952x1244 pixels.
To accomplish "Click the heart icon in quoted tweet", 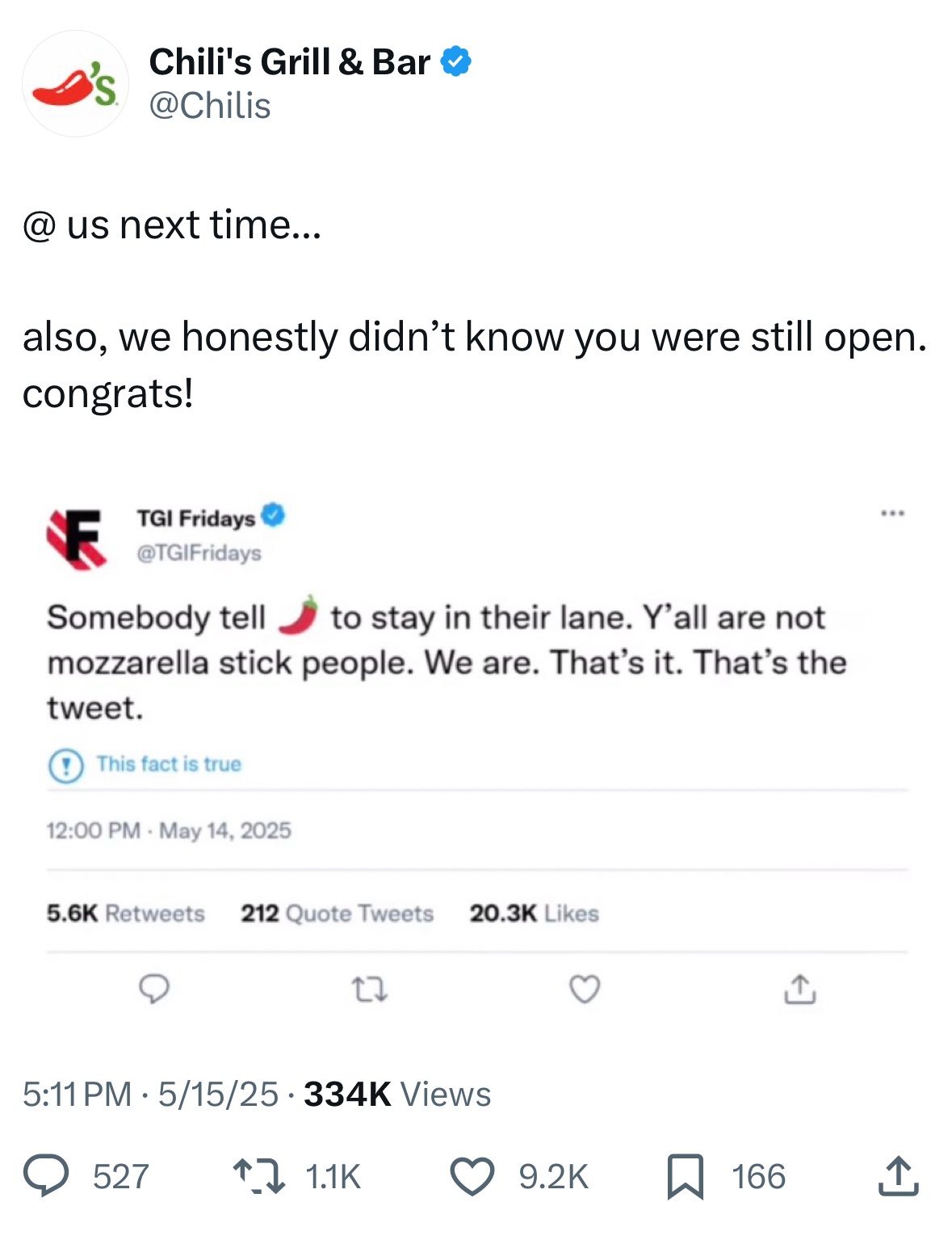I will click(x=585, y=989).
